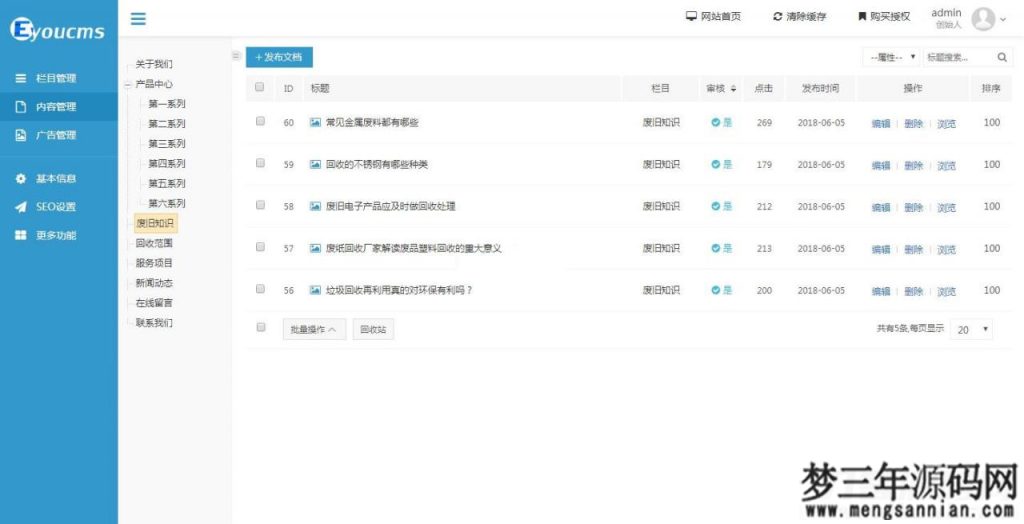The image size is (1024, 524).
Task: Sort by the 审核 column arrow
Action: 733,89
